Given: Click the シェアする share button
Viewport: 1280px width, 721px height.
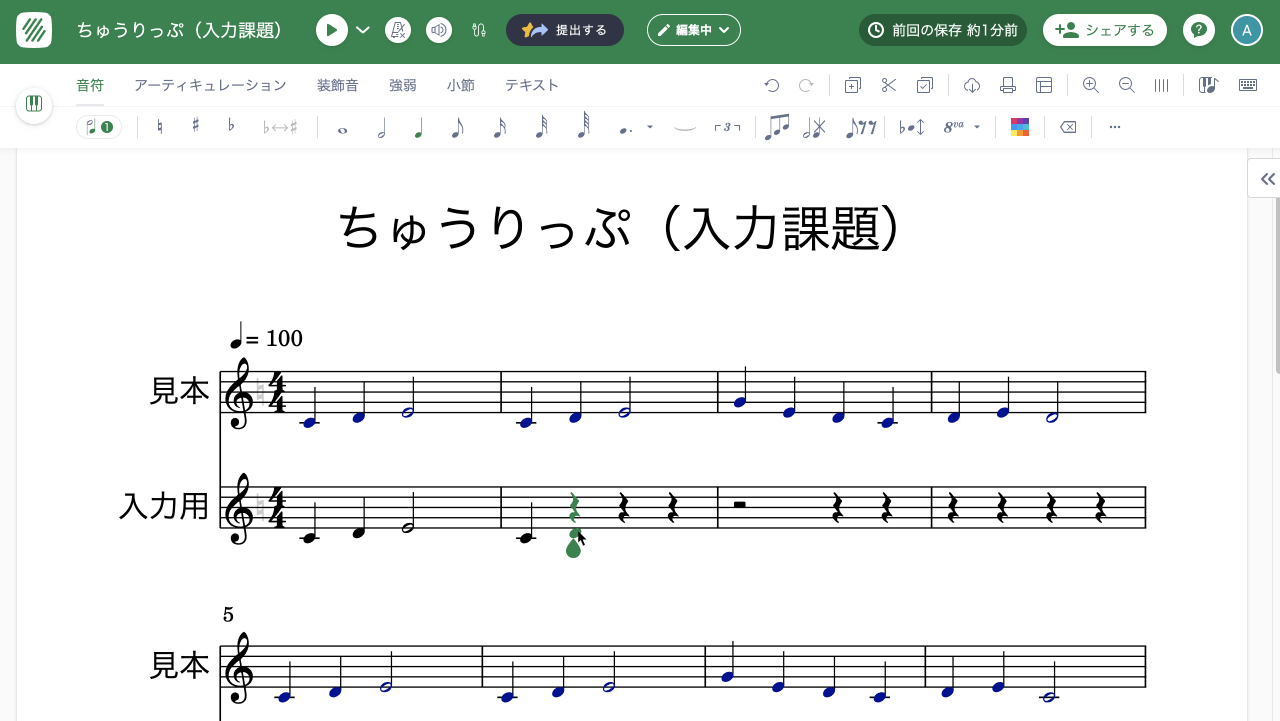Looking at the screenshot, I should (x=1105, y=29).
